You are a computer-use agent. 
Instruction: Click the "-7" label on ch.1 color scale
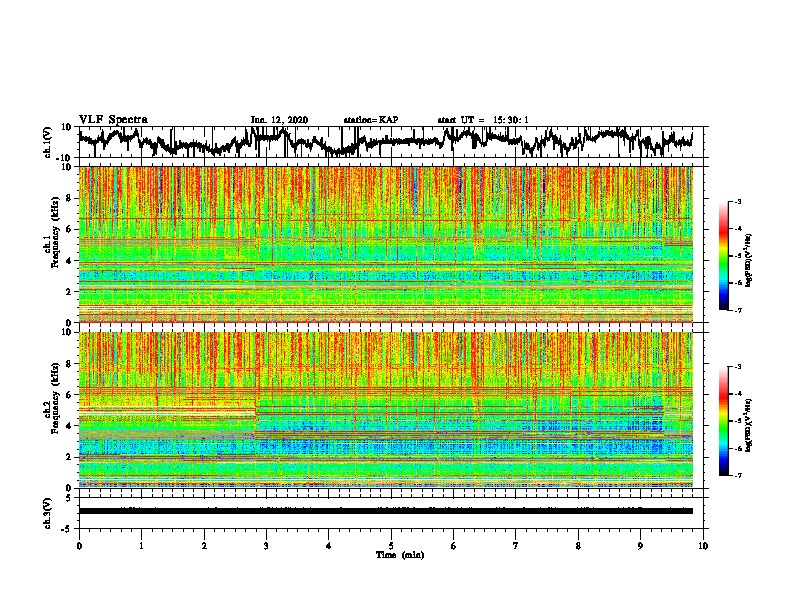click(737, 310)
